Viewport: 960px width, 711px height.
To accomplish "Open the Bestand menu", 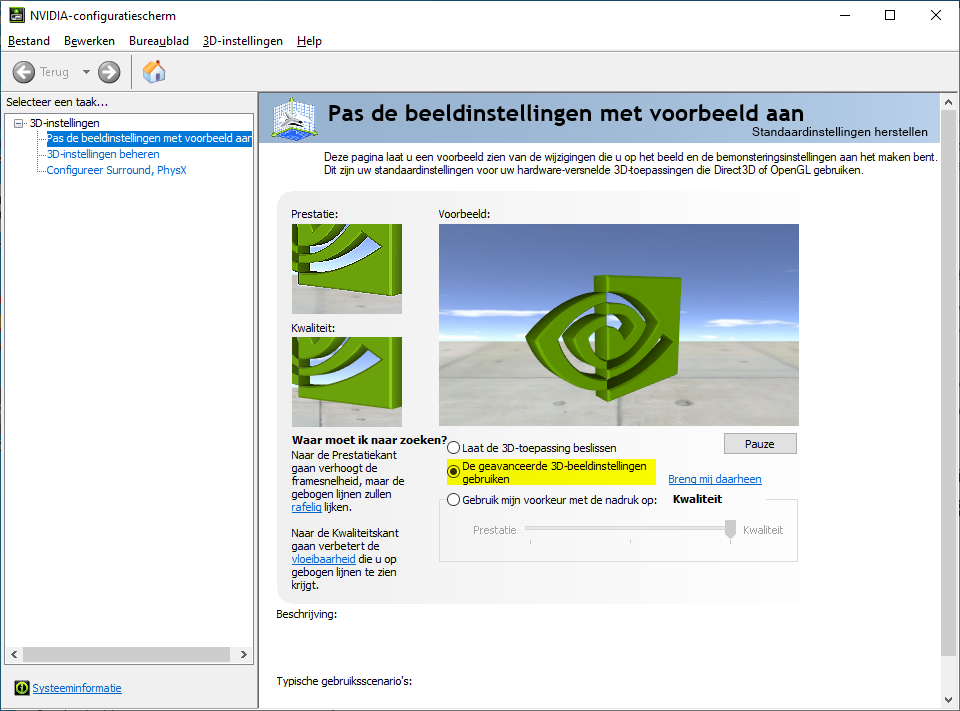I will tap(29, 41).
